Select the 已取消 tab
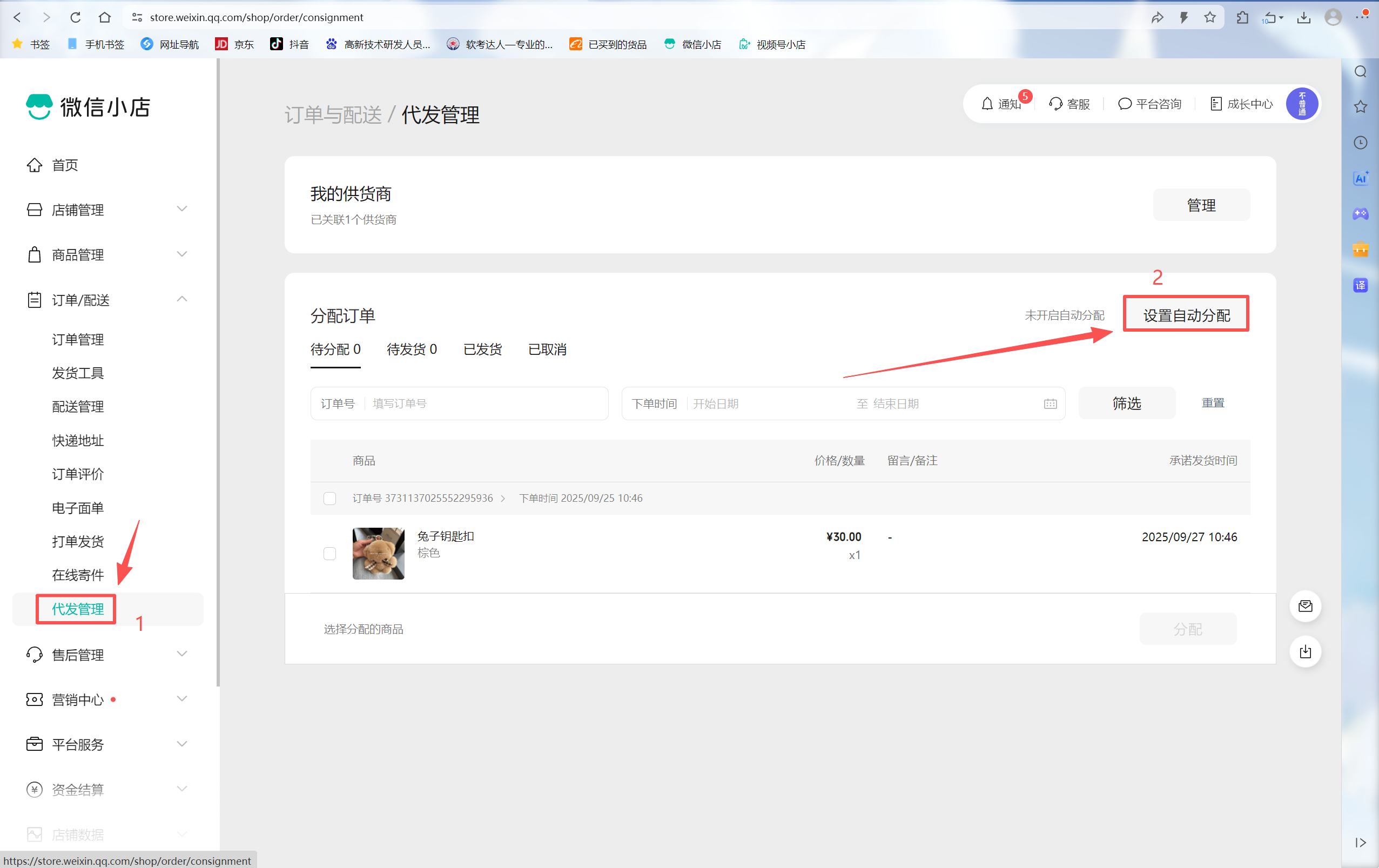Screen dimensions: 1379x868 (547, 349)
